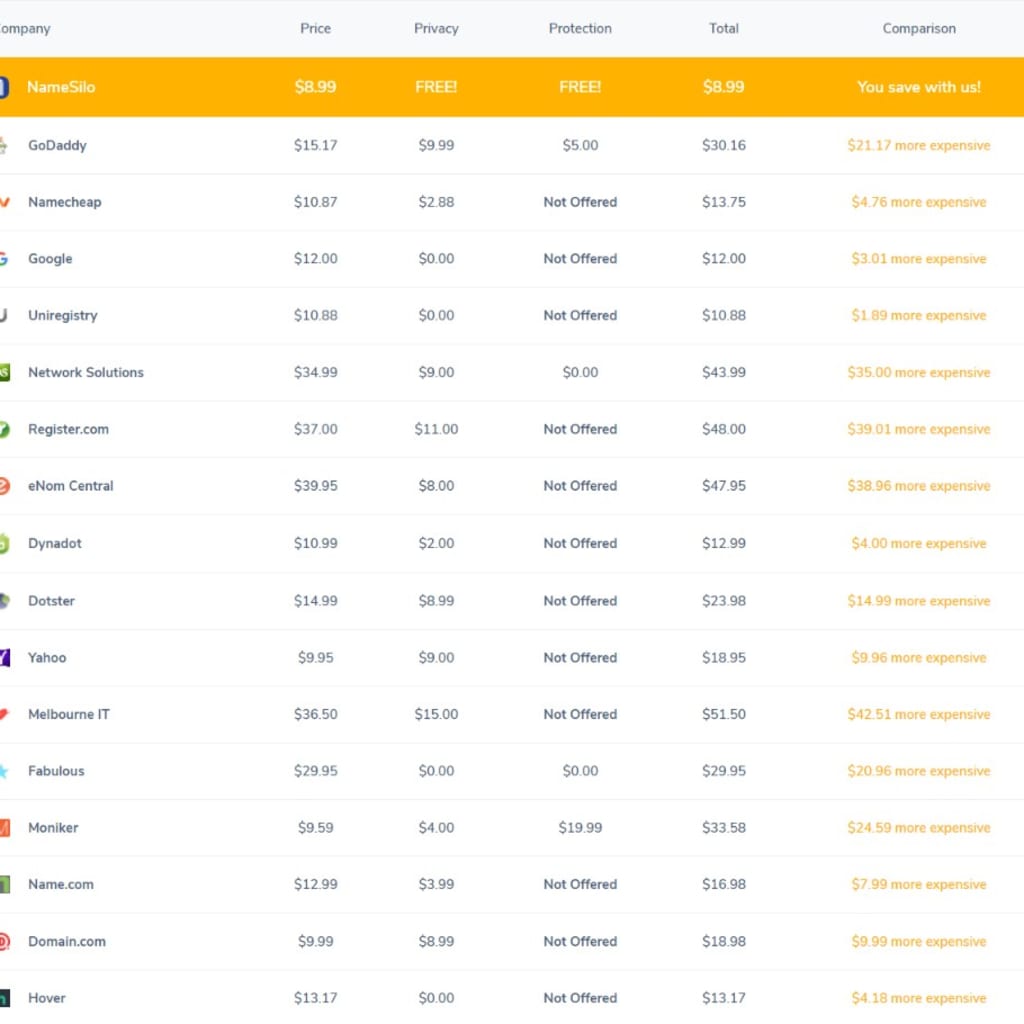Viewport: 1024px width, 1024px height.
Task: Select the Fabulous company name
Action: click(x=56, y=771)
